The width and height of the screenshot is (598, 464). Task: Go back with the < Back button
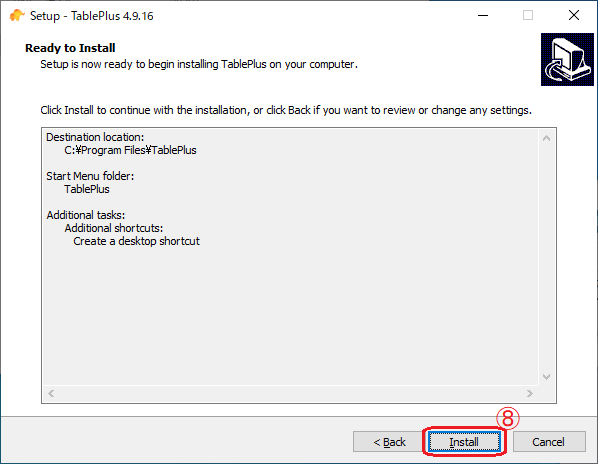(389, 442)
